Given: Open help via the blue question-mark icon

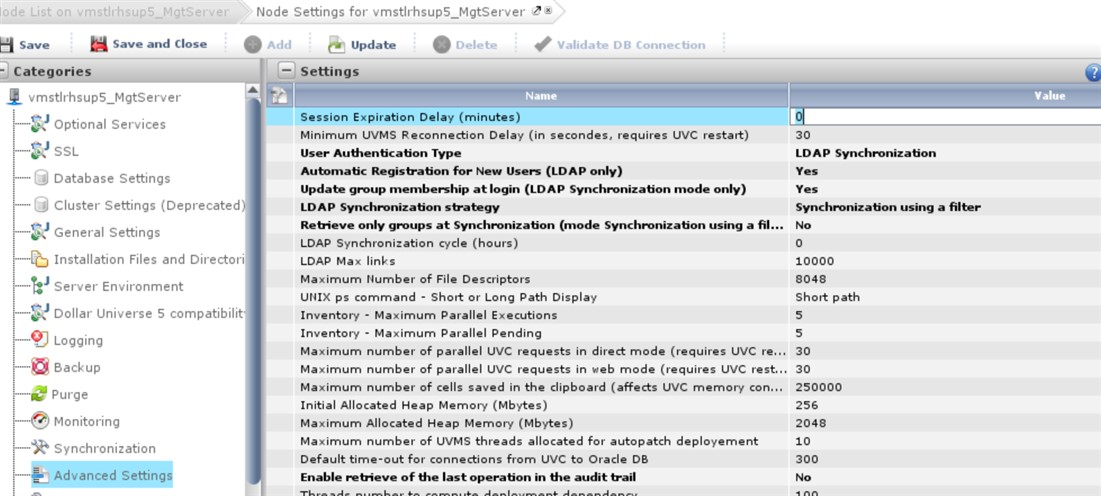Looking at the screenshot, I should tap(1093, 72).
